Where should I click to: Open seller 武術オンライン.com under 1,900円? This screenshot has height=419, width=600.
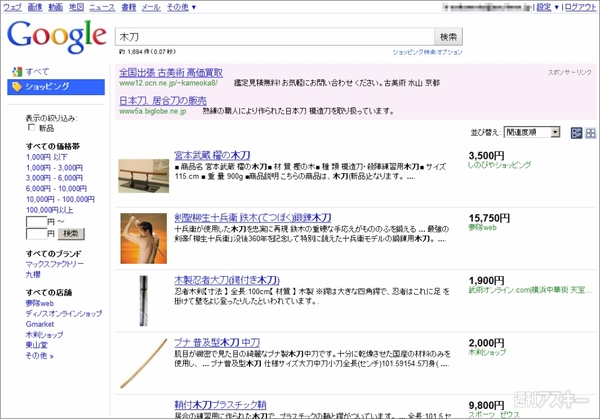pyautogui.click(x=530, y=290)
